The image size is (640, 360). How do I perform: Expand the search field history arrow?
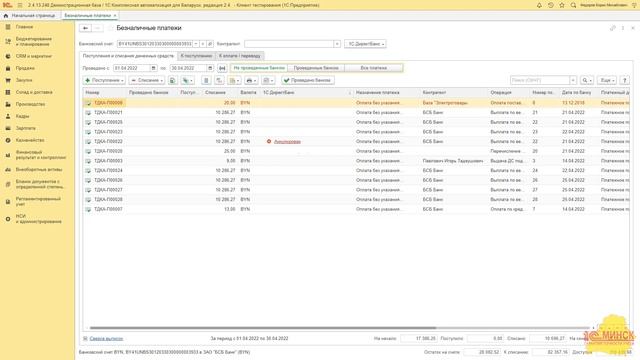[x=573, y=80]
